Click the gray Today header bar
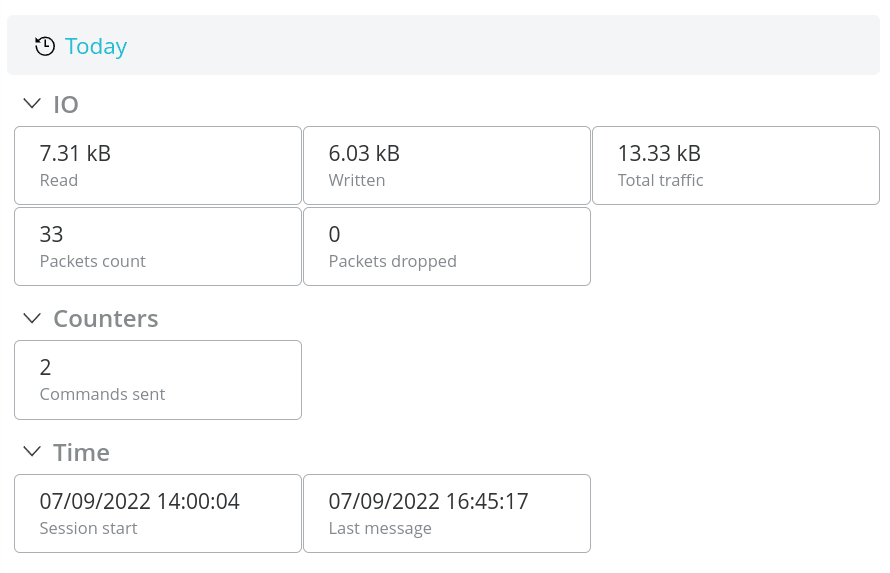 (443, 45)
